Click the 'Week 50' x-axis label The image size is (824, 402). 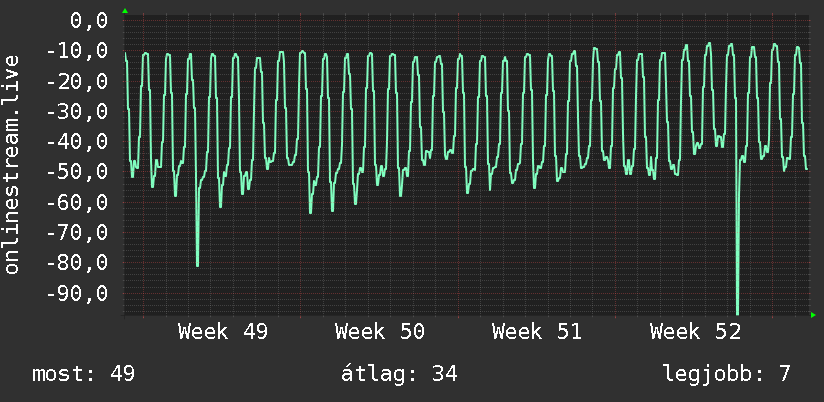tap(380, 332)
